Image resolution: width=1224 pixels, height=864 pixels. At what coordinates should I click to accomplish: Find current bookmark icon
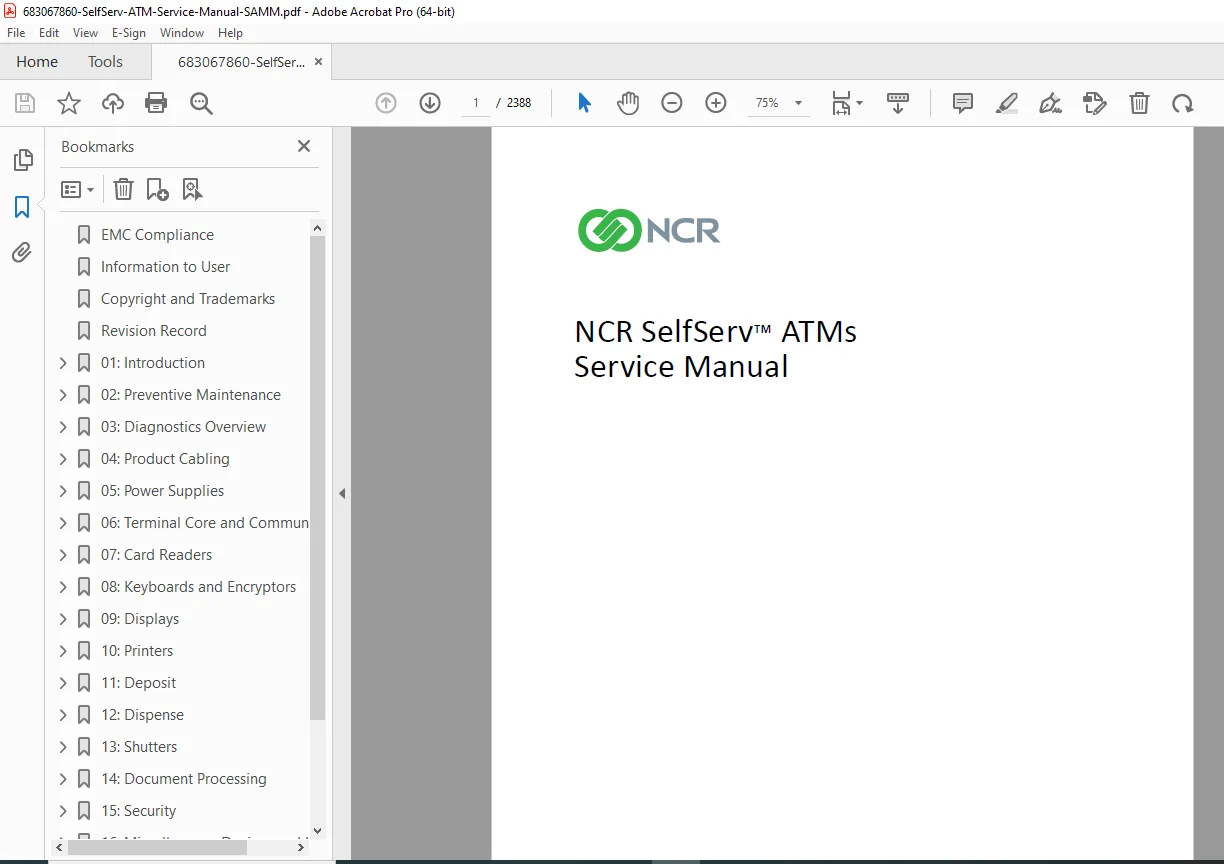[x=192, y=189]
